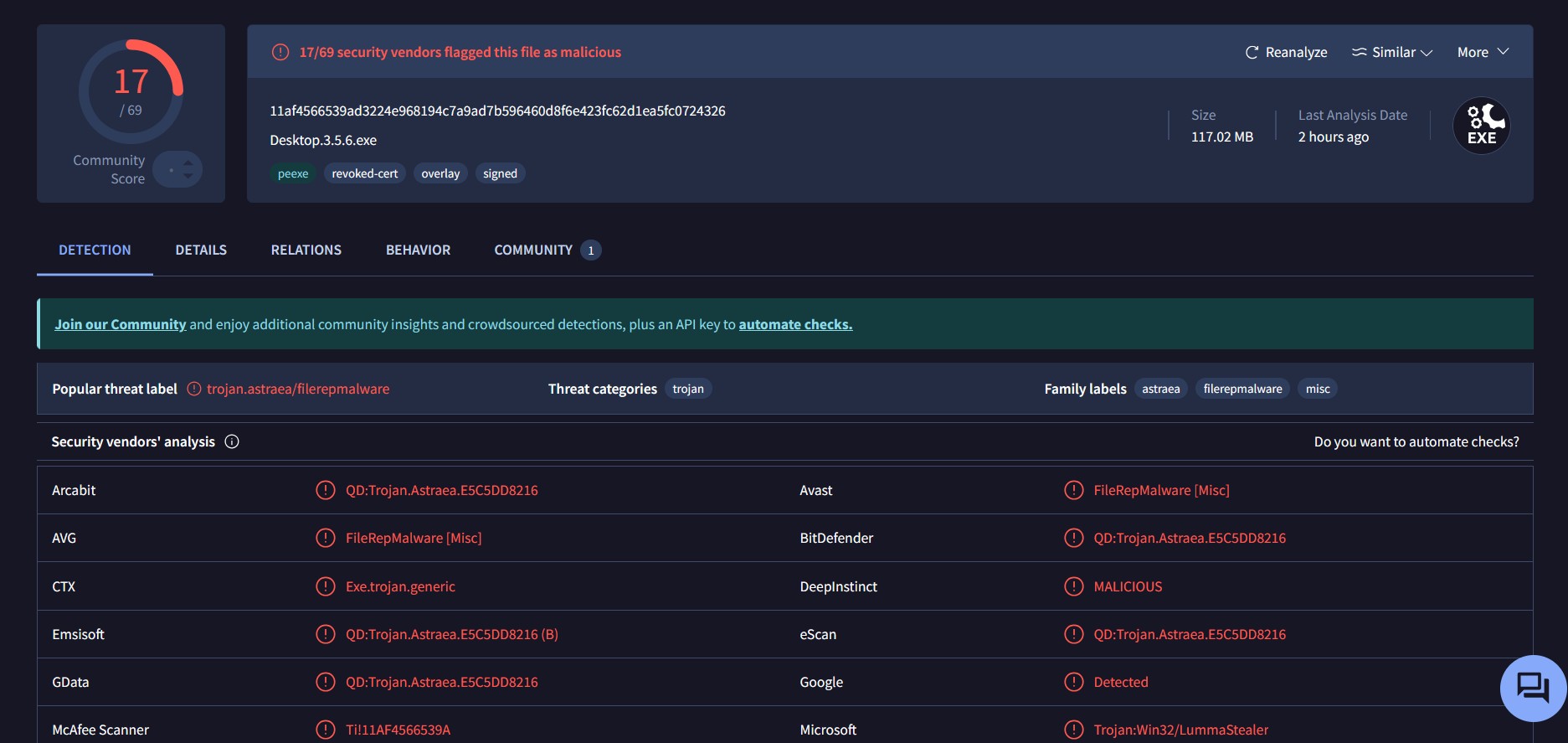
Task: Click the detection score gauge showing 17/69
Action: tap(131, 91)
